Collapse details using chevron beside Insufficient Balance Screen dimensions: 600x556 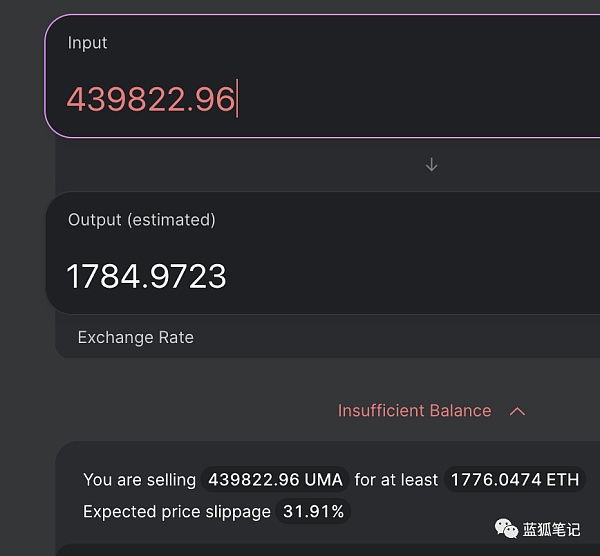pos(517,411)
